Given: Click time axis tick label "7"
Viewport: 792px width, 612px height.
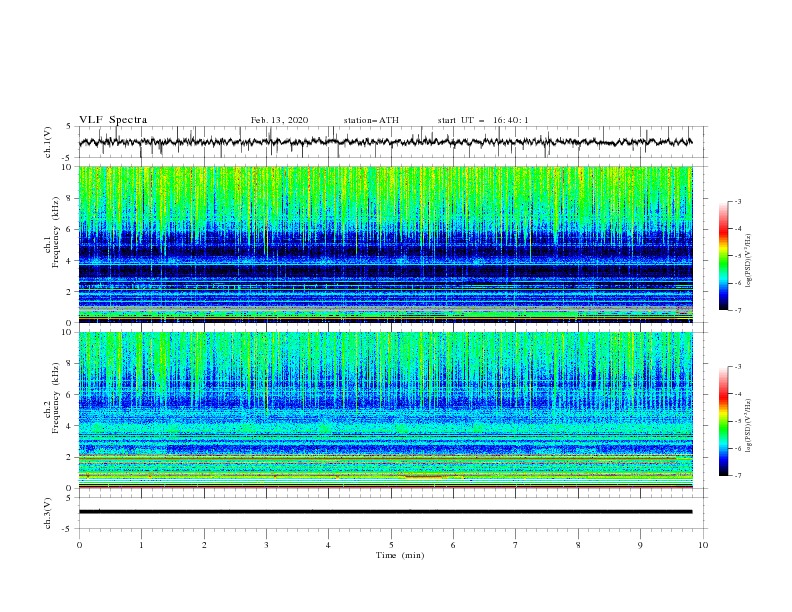Looking at the screenshot, I should click(516, 545).
